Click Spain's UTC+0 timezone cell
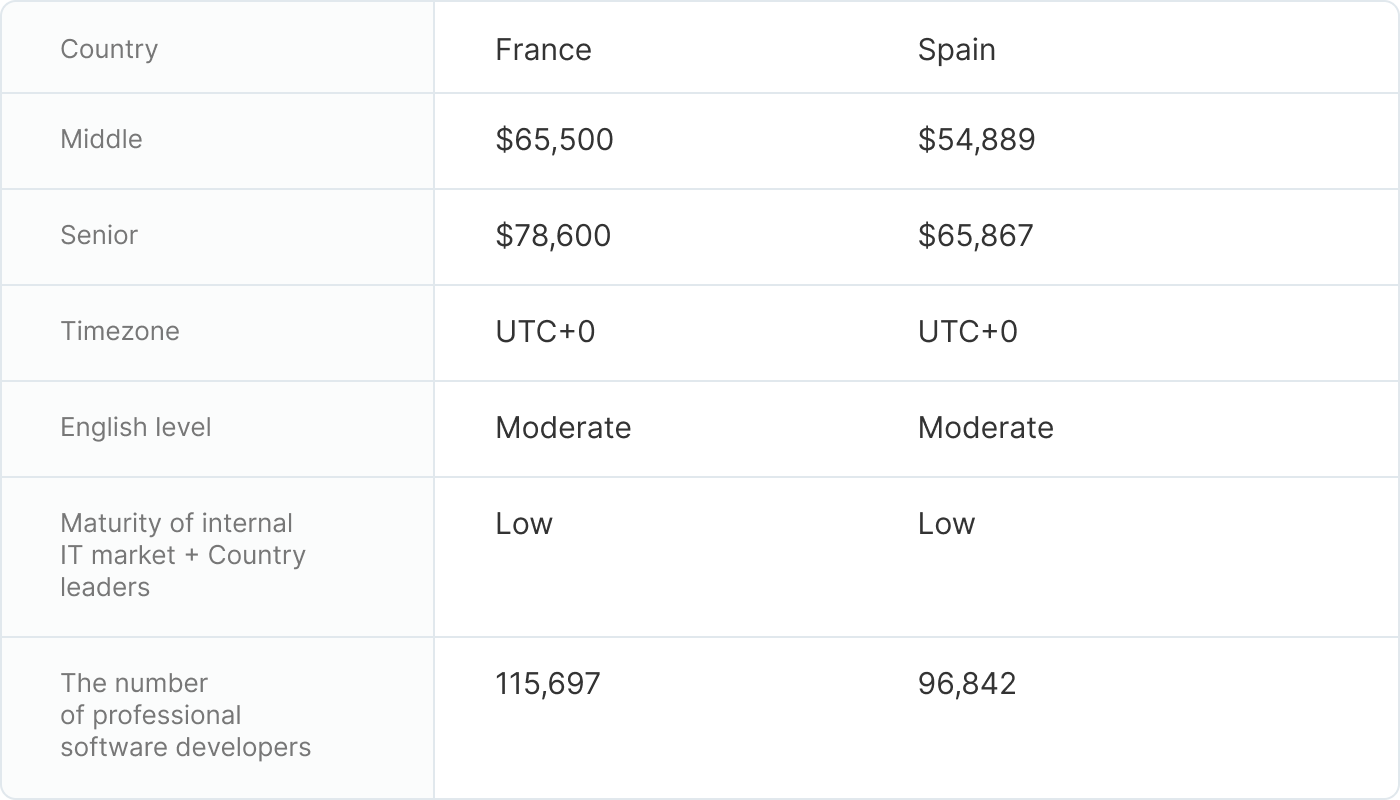The image size is (1400, 800). click(967, 332)
